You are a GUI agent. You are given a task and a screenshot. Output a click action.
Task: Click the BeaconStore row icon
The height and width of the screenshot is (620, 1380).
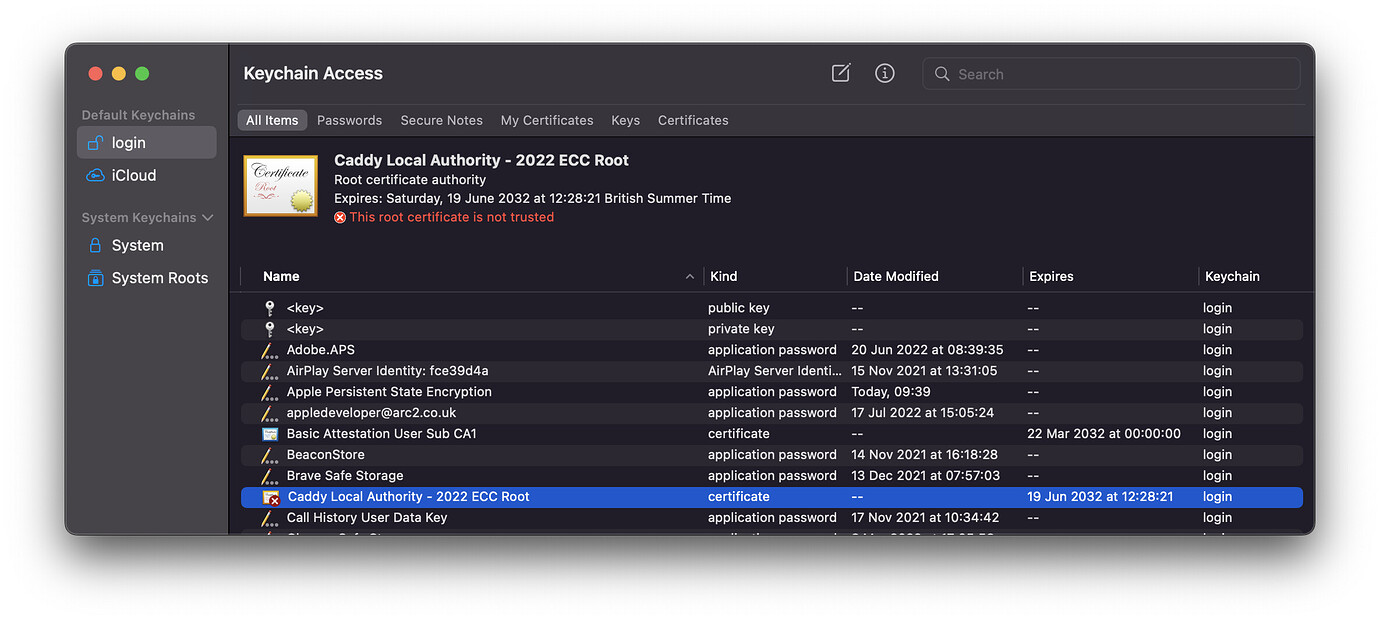click(x=269, y=455)
